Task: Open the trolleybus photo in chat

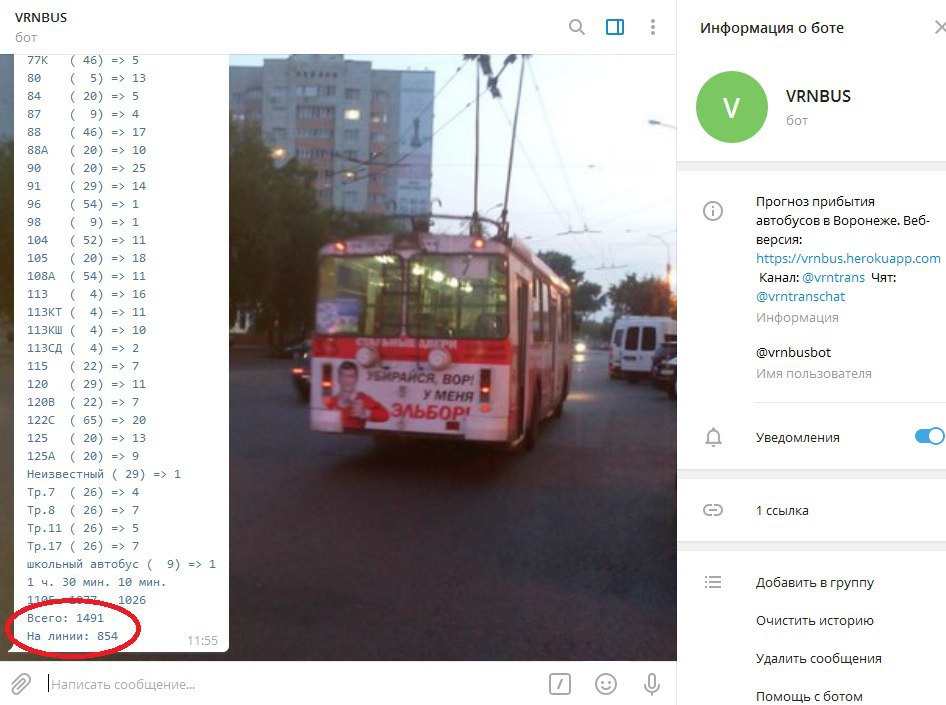Action: click(452, 358)
